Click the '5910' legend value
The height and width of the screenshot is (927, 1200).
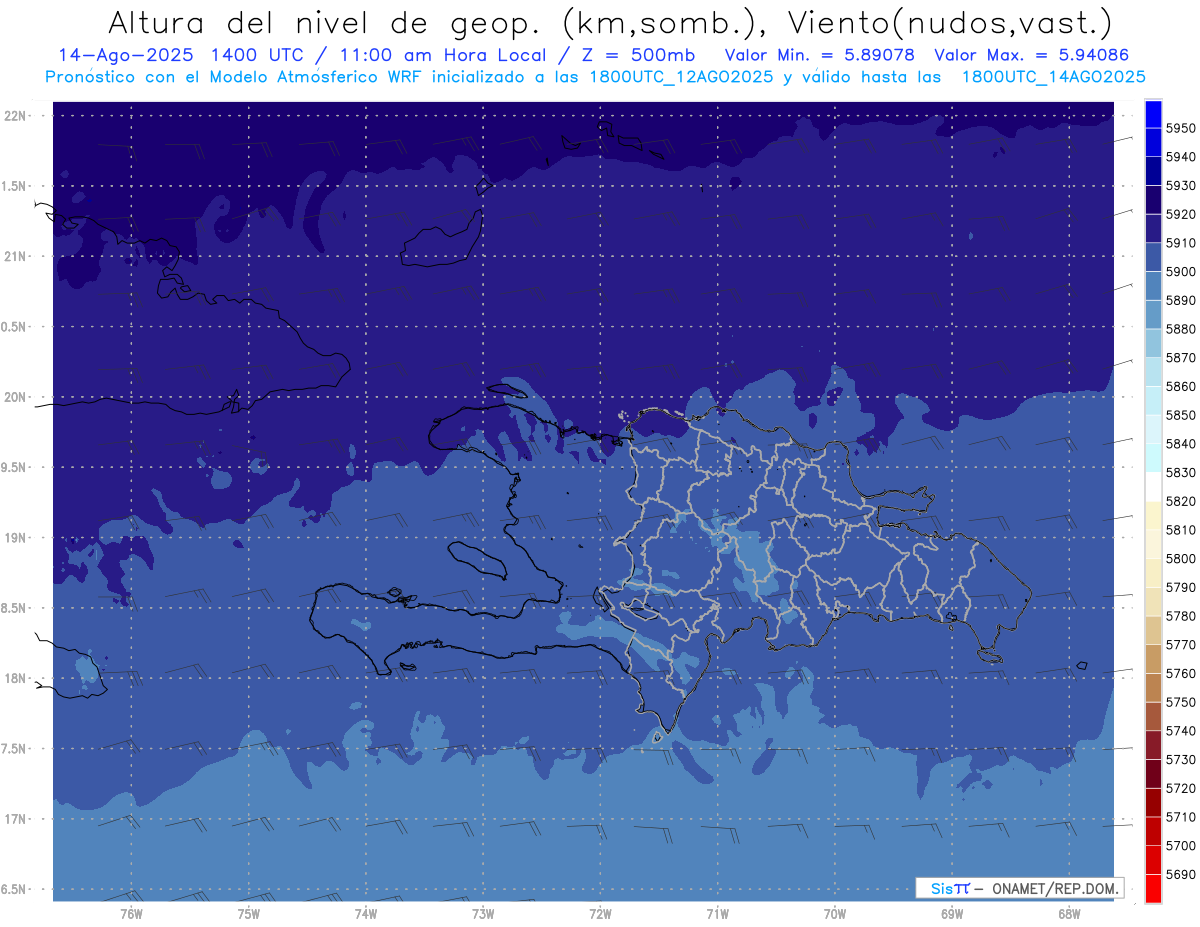pos(1181,243)
